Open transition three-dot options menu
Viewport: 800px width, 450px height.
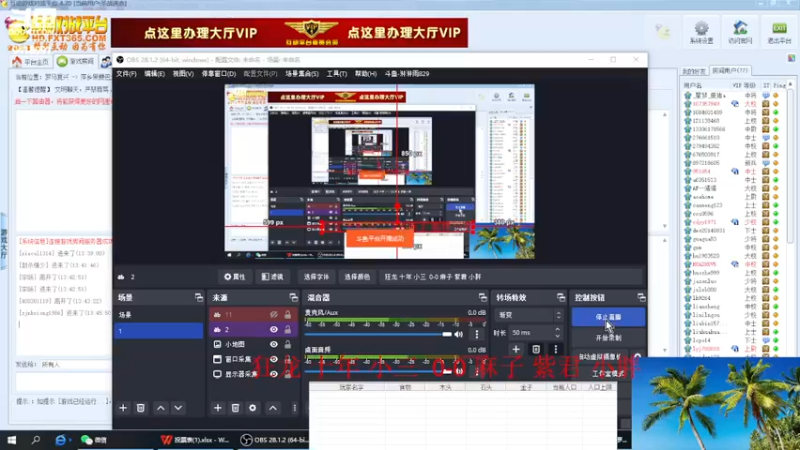coord(556,349)
